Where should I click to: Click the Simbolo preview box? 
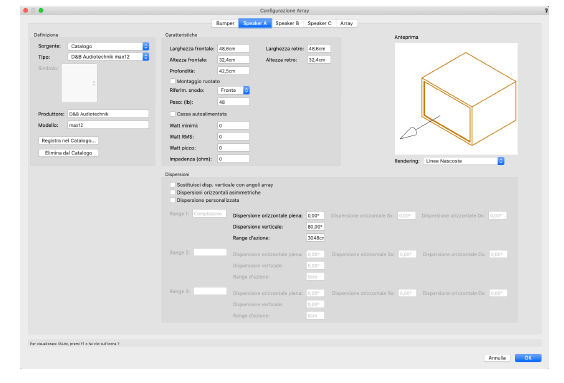(x=79, y=83)
